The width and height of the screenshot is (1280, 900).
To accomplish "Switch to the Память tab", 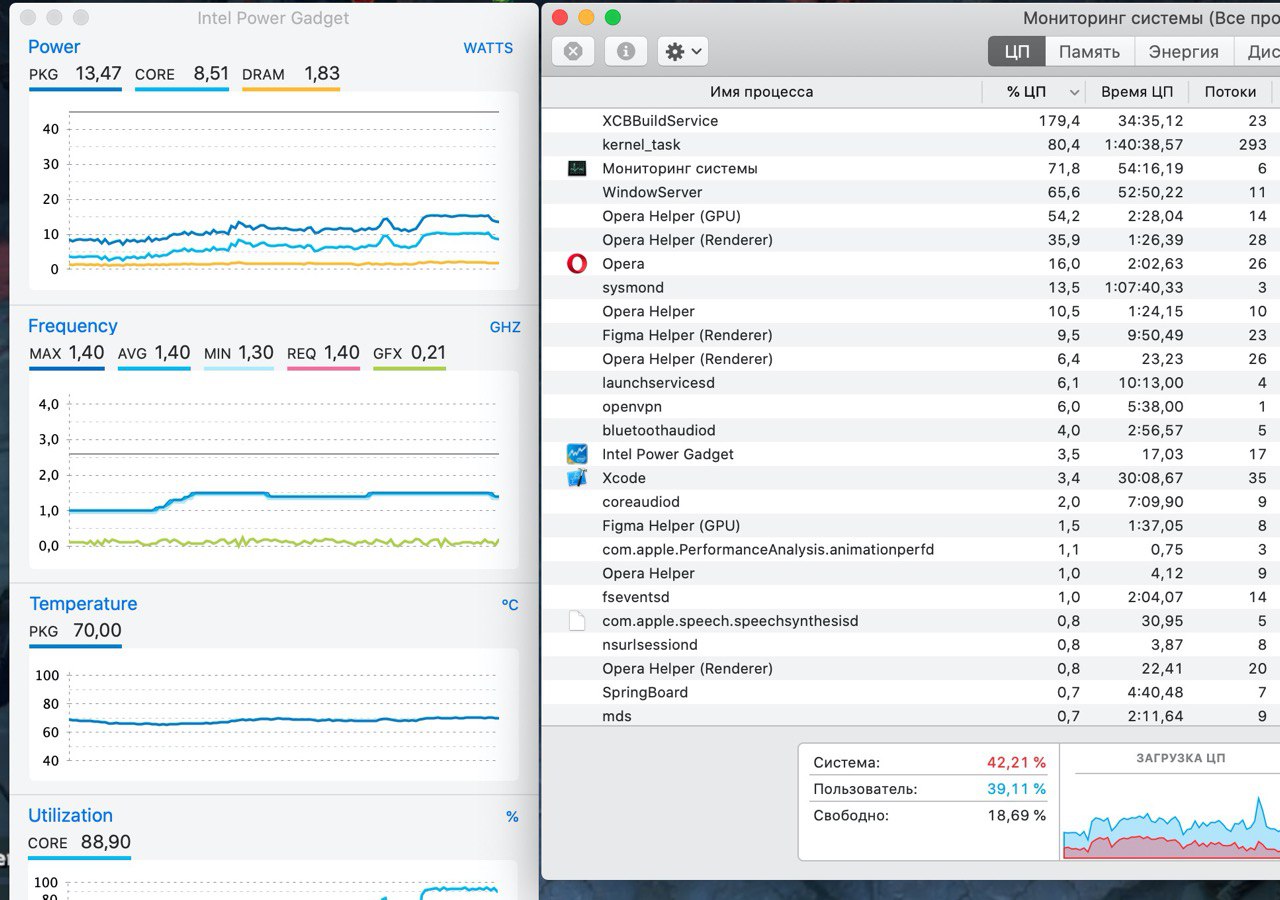I will pyautogui.click(x=1090, y=52).
